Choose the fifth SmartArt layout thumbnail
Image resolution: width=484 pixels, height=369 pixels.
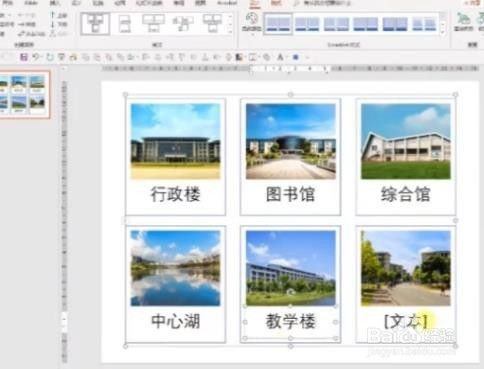[212, 23]
